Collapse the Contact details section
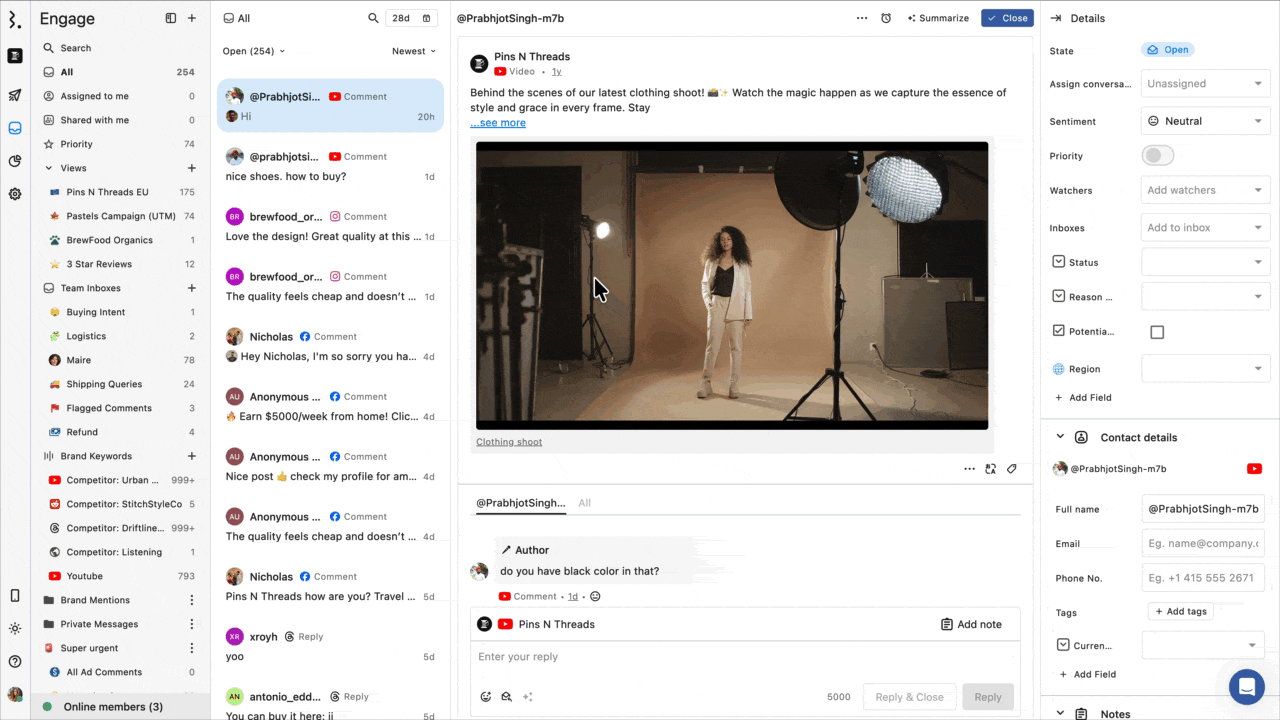This screenshot has width=1280, height=720. pyautogui.click(x=1059, y=437)
